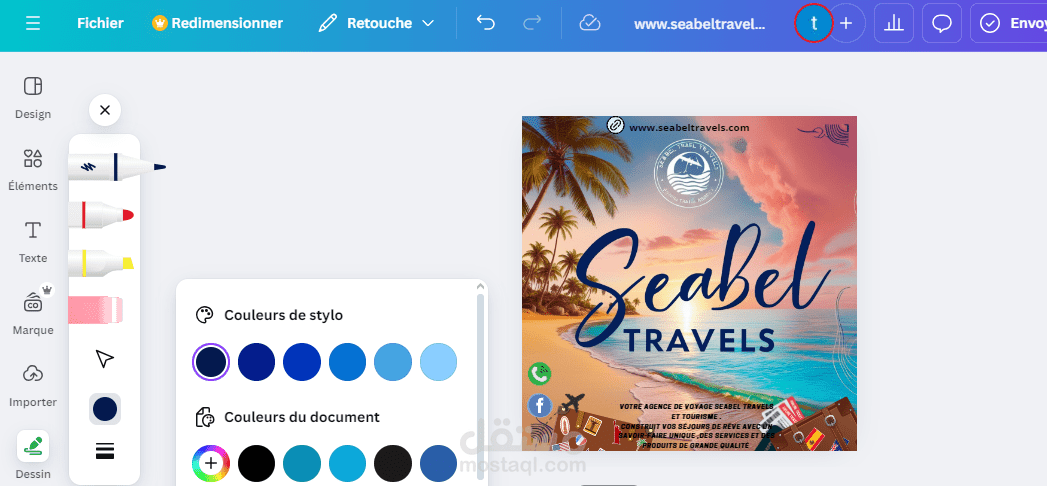This screenshot has width=1047, height=486.
Task: Check the cloud save status icon
Action: [590, 23]
